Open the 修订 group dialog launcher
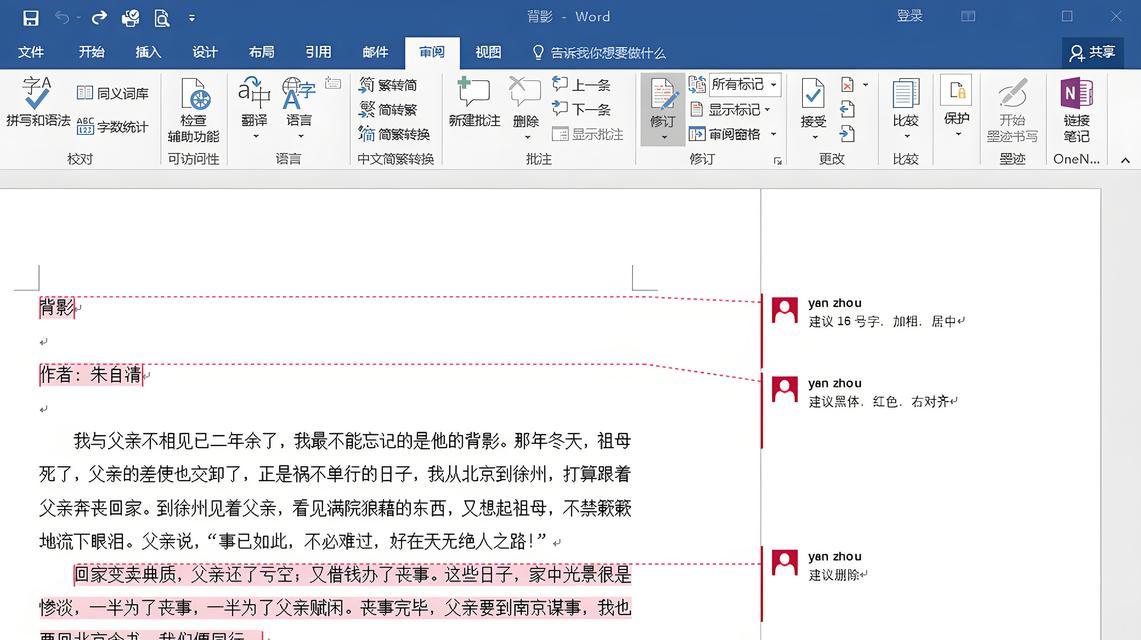 [778, 161]
